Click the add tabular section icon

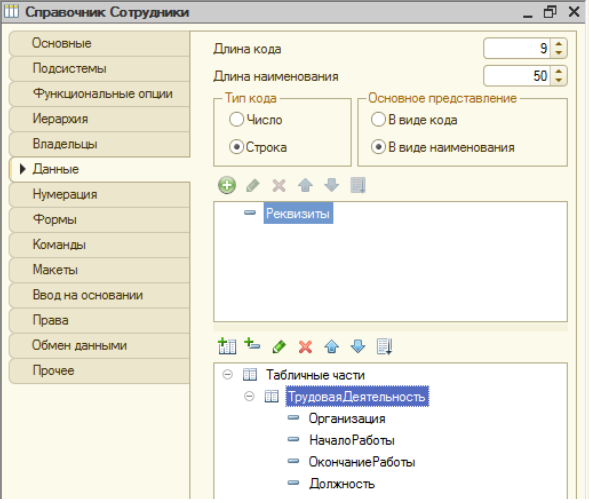coord(227,346)
